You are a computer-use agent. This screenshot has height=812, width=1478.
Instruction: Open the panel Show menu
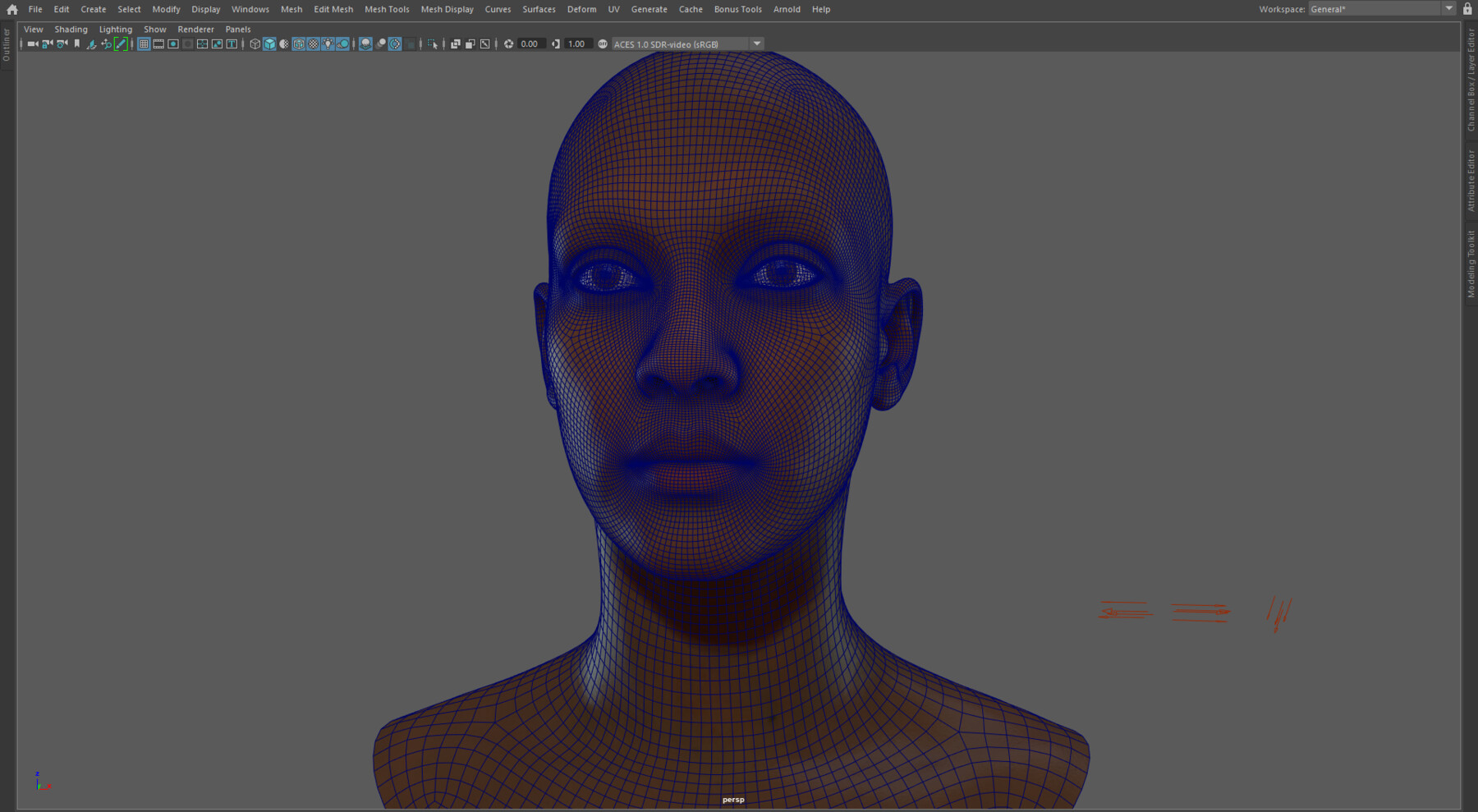(154, 29)
